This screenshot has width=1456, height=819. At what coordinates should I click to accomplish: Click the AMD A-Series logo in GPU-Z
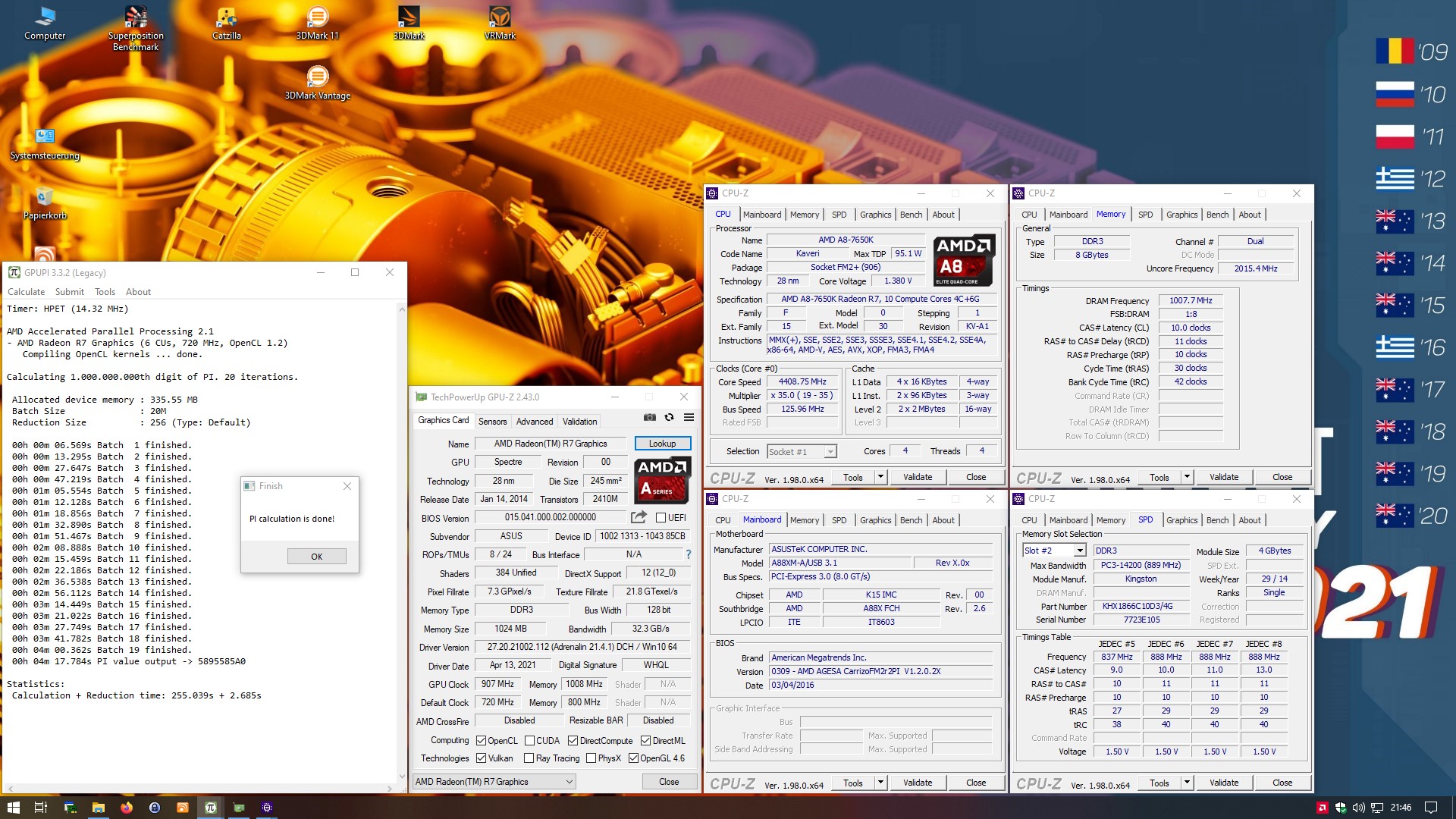662,479
